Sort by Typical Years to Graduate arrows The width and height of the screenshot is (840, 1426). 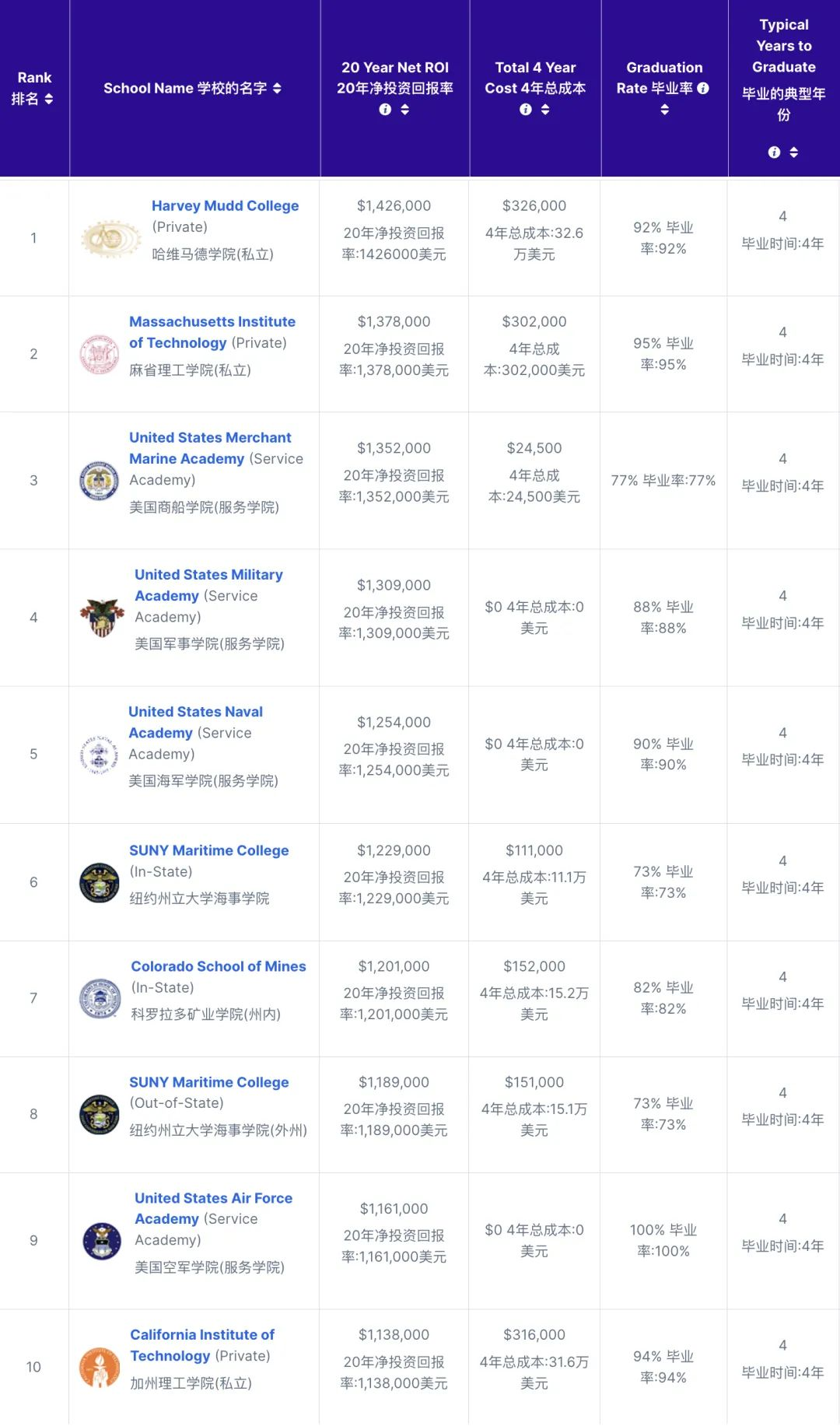793,152
